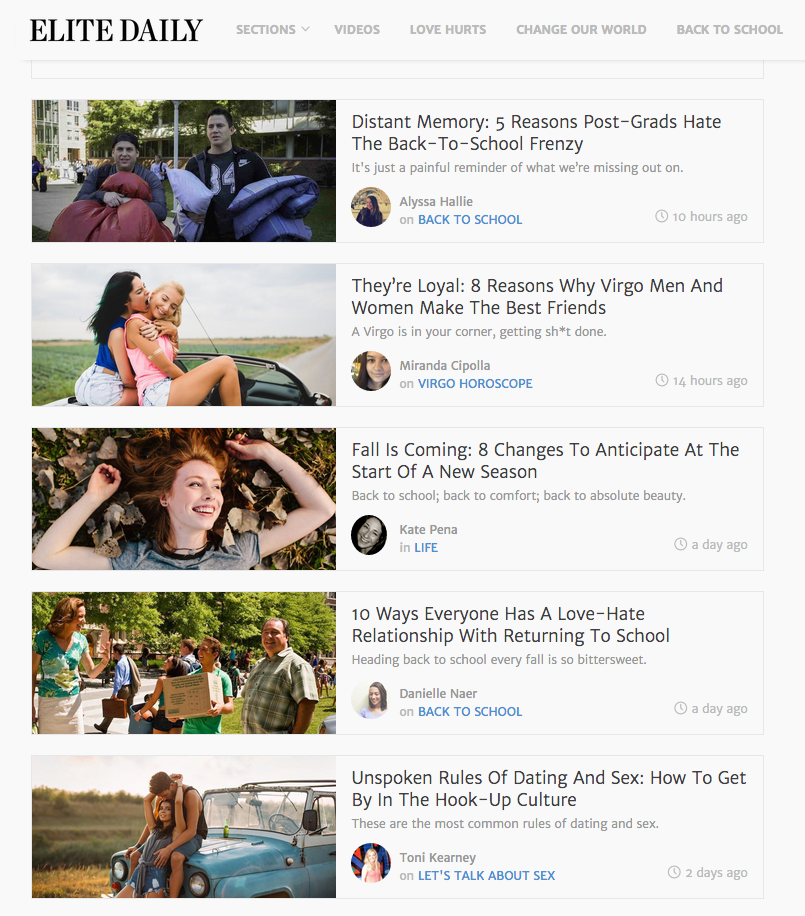View Miranda Cipolla's author avatar
The width and height of the screenshot is (805, 916).
point(371,371)
